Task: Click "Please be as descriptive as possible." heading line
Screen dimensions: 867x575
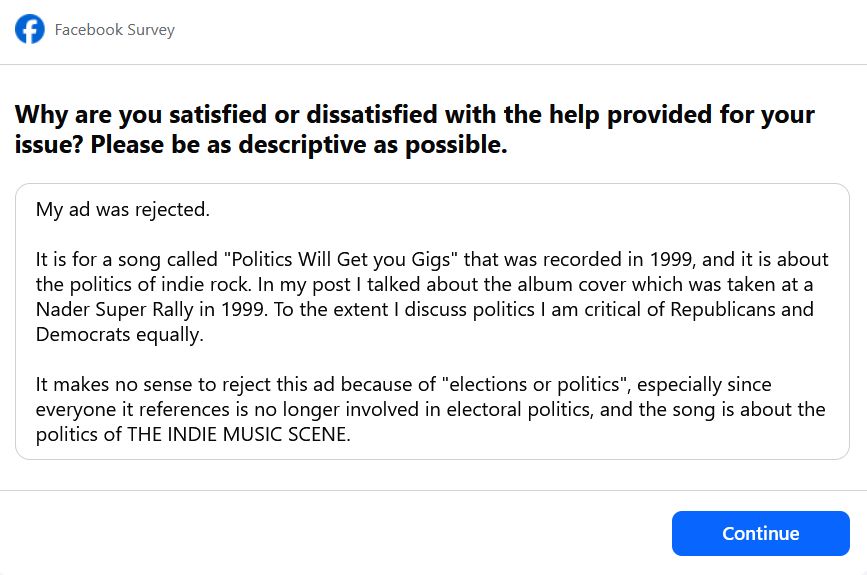Action: [x=299, y=145]
